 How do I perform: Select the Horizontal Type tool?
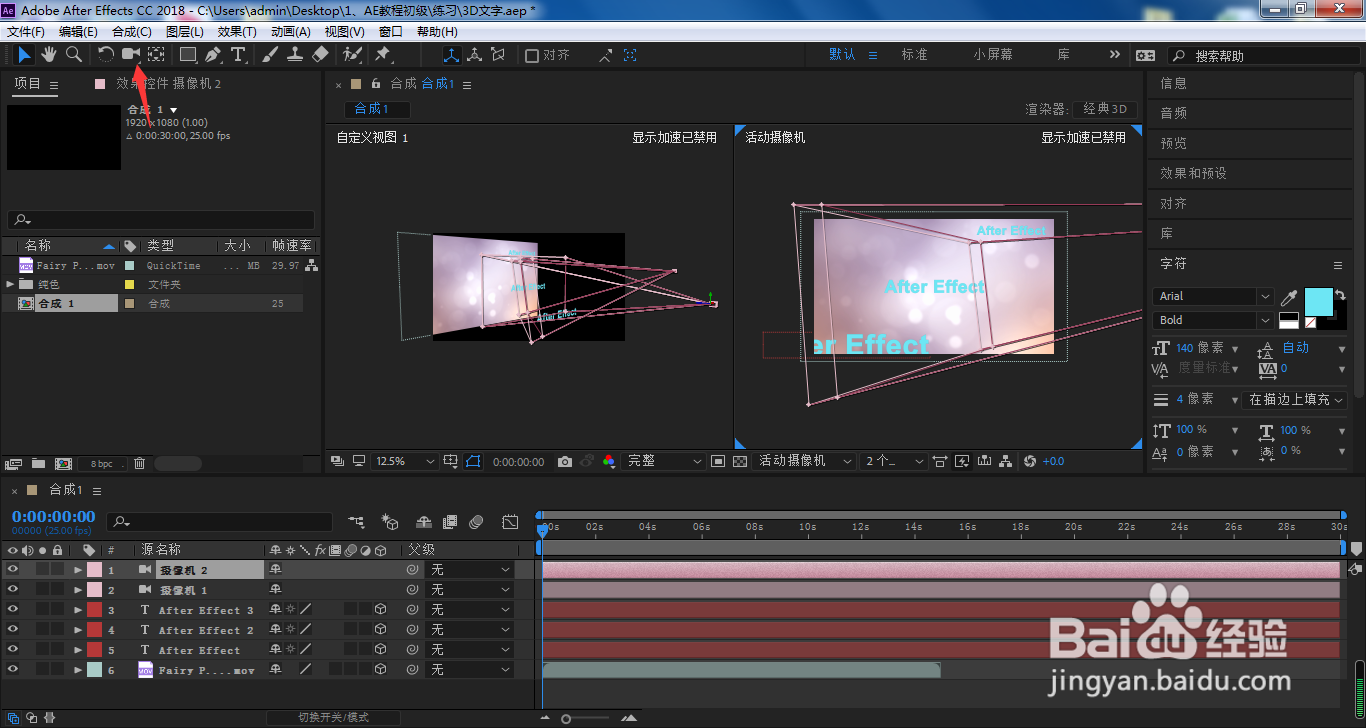238,55
